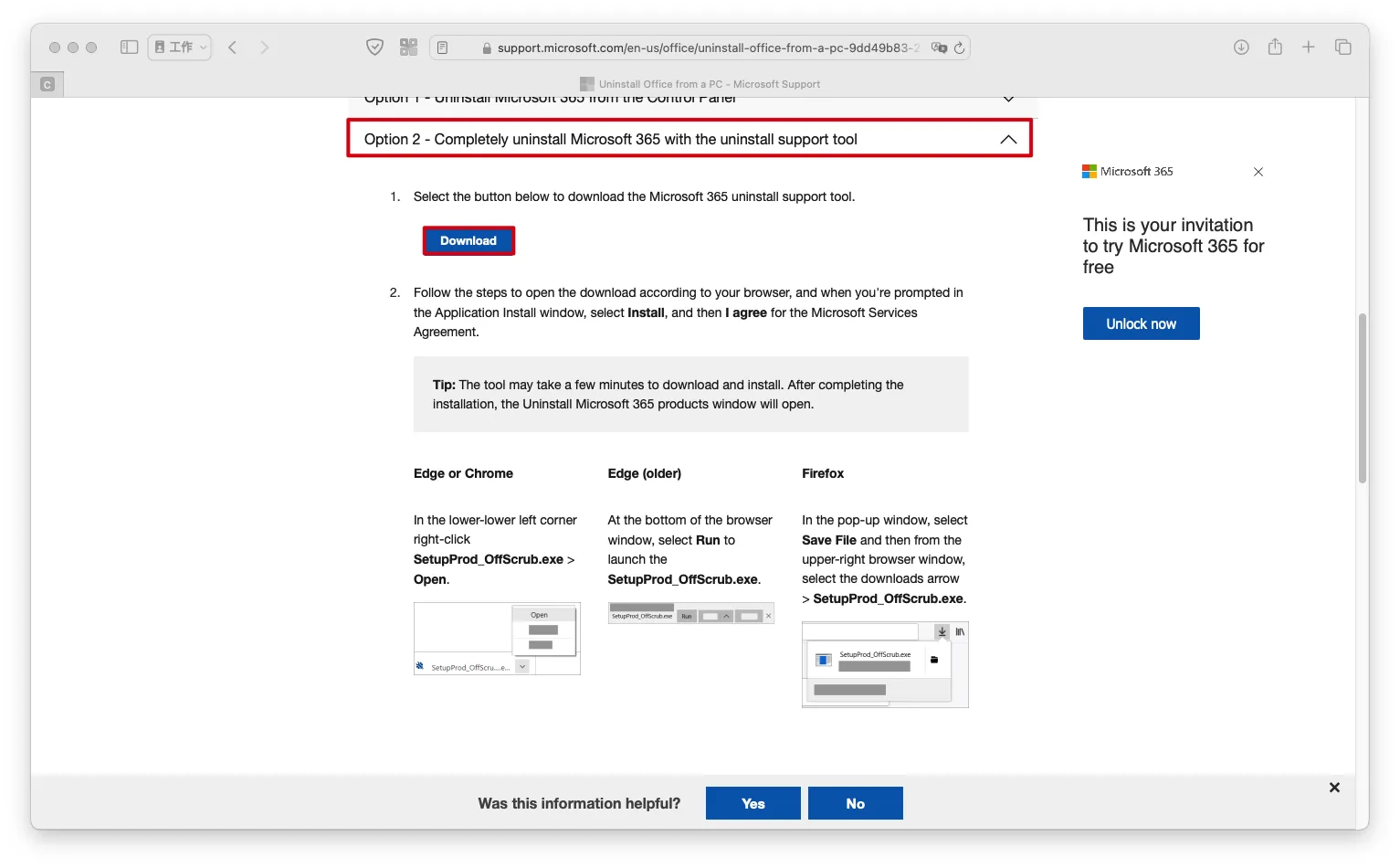Click the "Was this information helpful?" text
1400x868 pixels.
click(579, 803)
